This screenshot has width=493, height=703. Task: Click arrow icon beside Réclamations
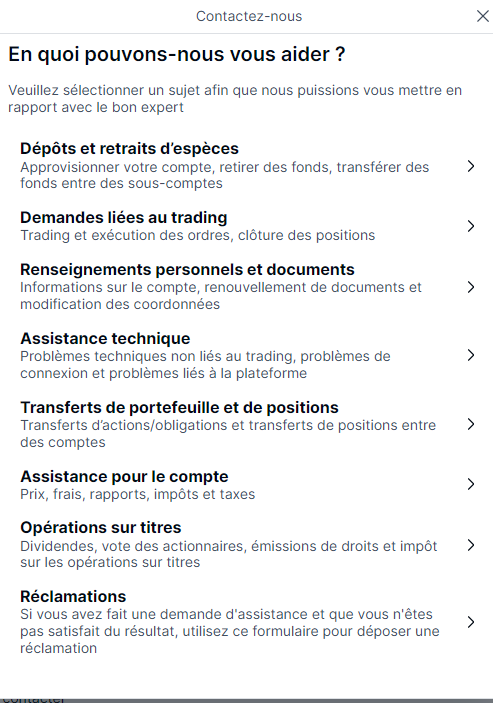click(471, 622)
